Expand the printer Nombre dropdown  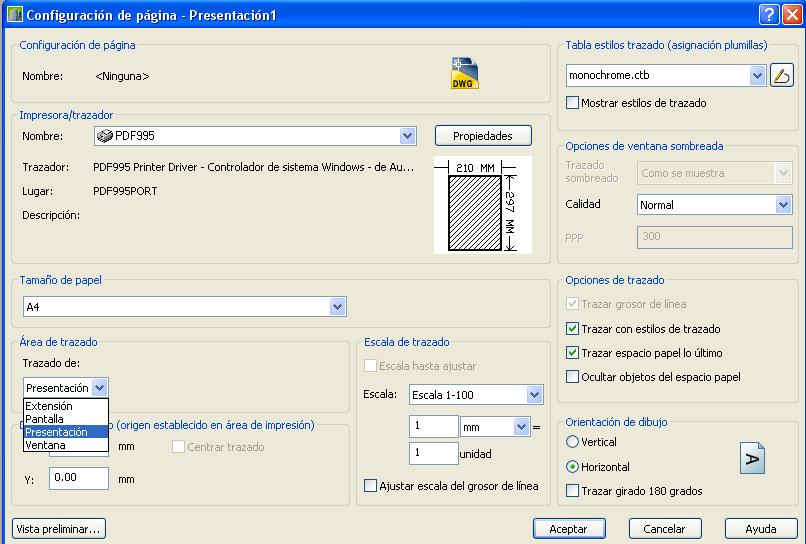click(407, 136)
